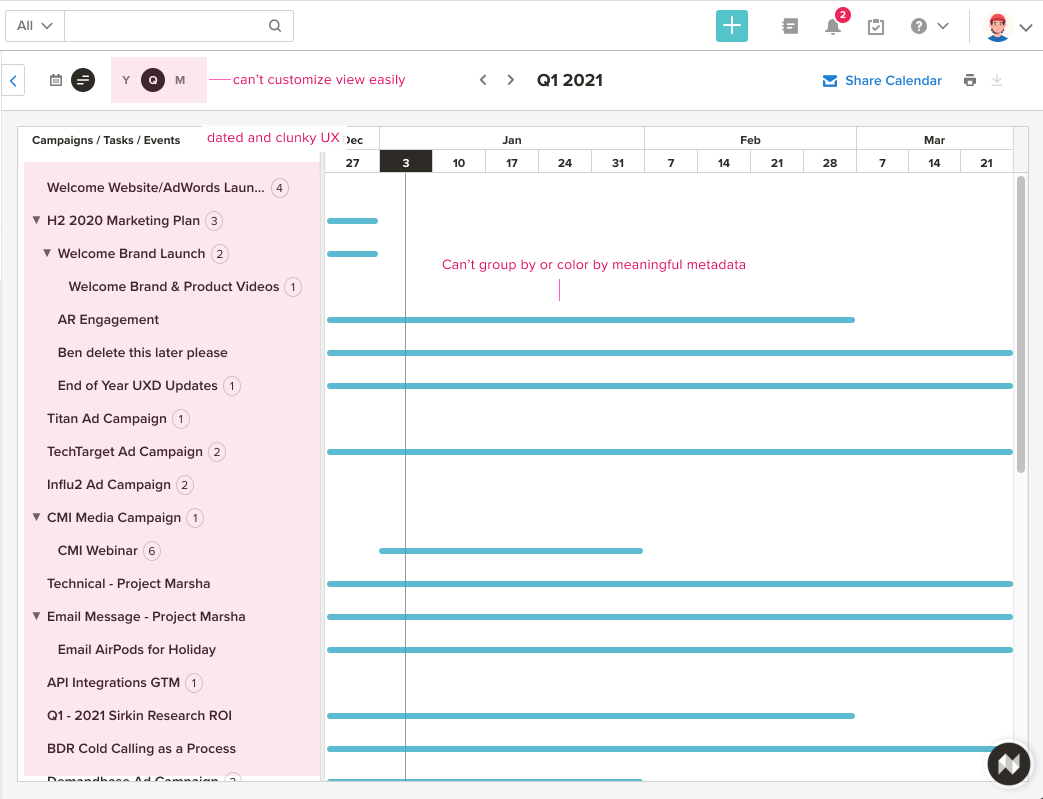Open Email AirPods for Holiday

coord(136,649)
